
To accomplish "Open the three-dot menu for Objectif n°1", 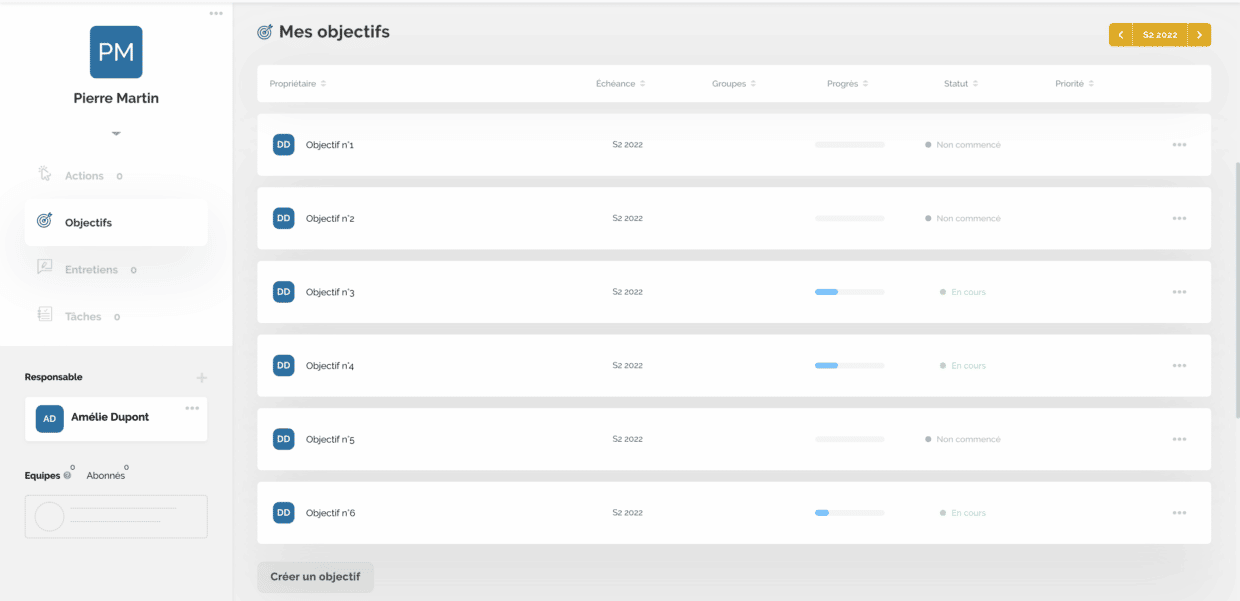I will [x=1179, y=145].
